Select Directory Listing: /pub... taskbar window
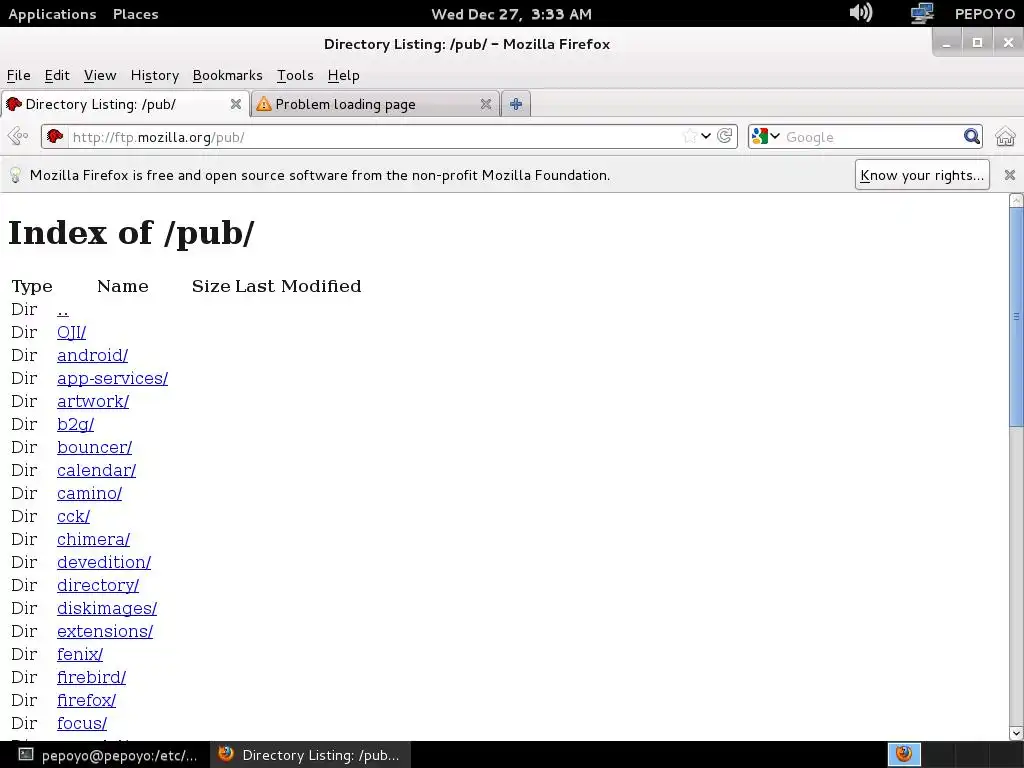This screenshot has width=1024, height=768. (310, 754)
